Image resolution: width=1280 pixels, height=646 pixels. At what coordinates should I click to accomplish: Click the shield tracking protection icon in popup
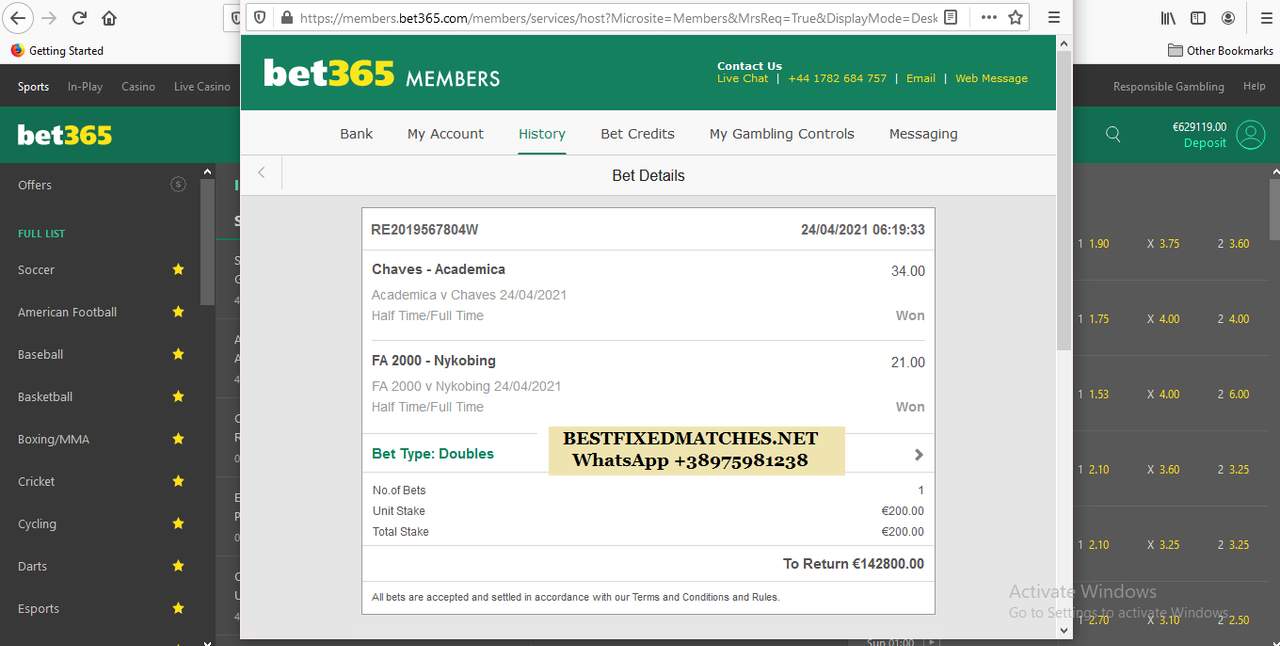(x=259, y=17)
